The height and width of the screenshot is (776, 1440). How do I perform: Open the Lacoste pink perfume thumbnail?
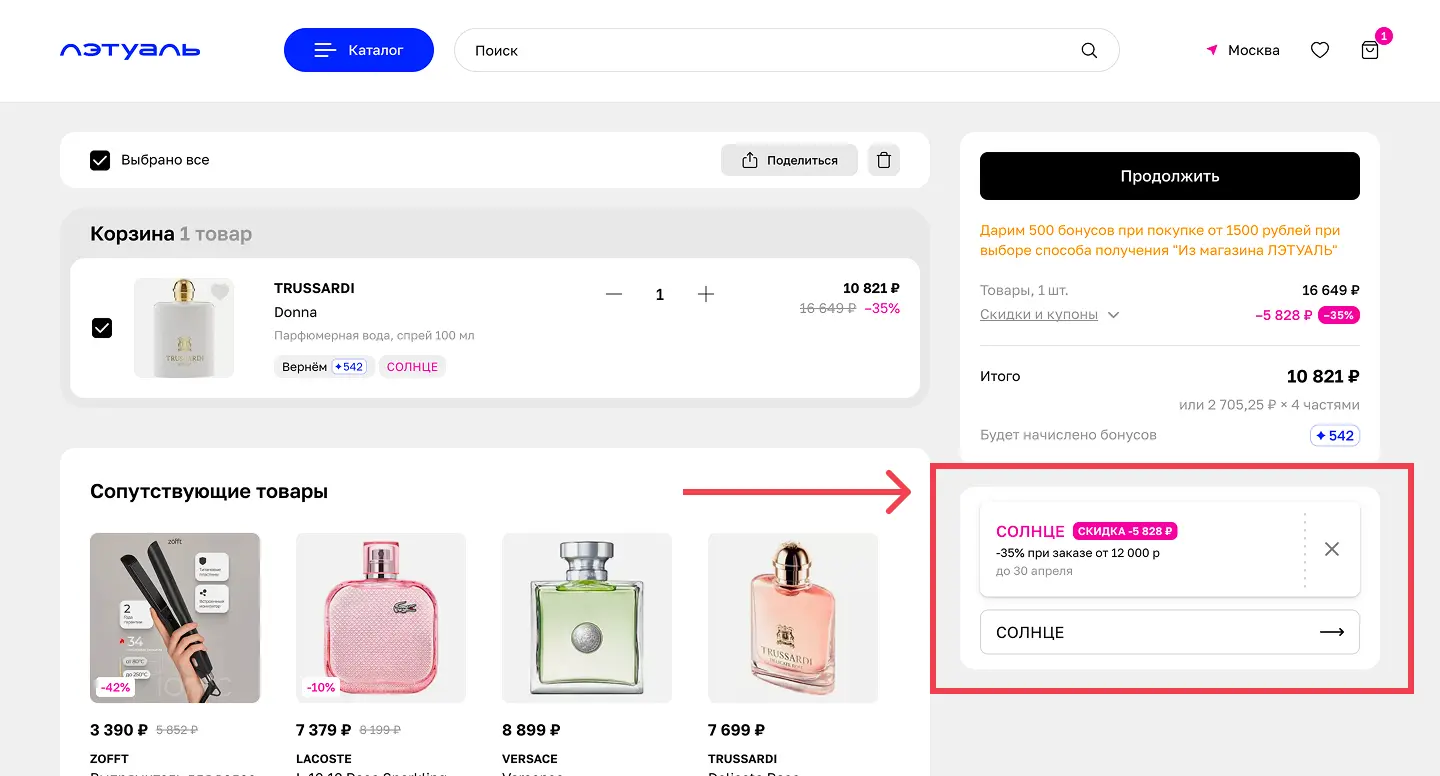(381, 617)
